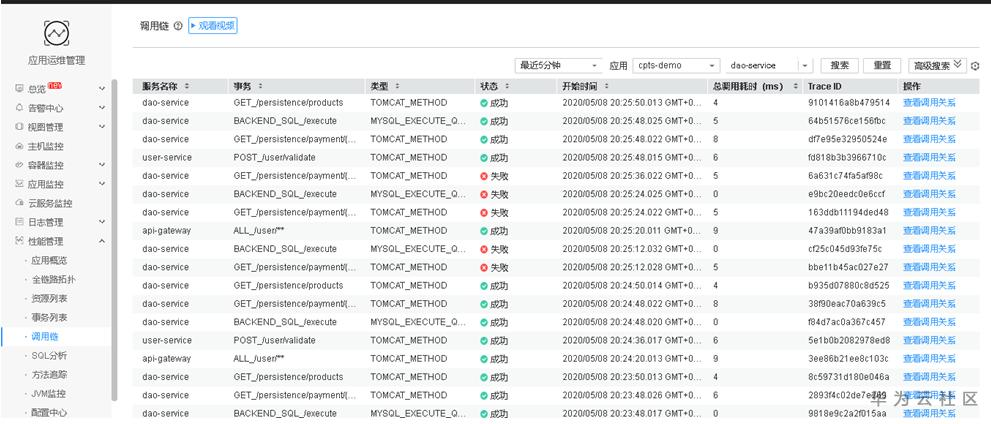Click the 主机监控 sidebar icon
Screen dimensions: 991x424
click(x=20, y=146)
